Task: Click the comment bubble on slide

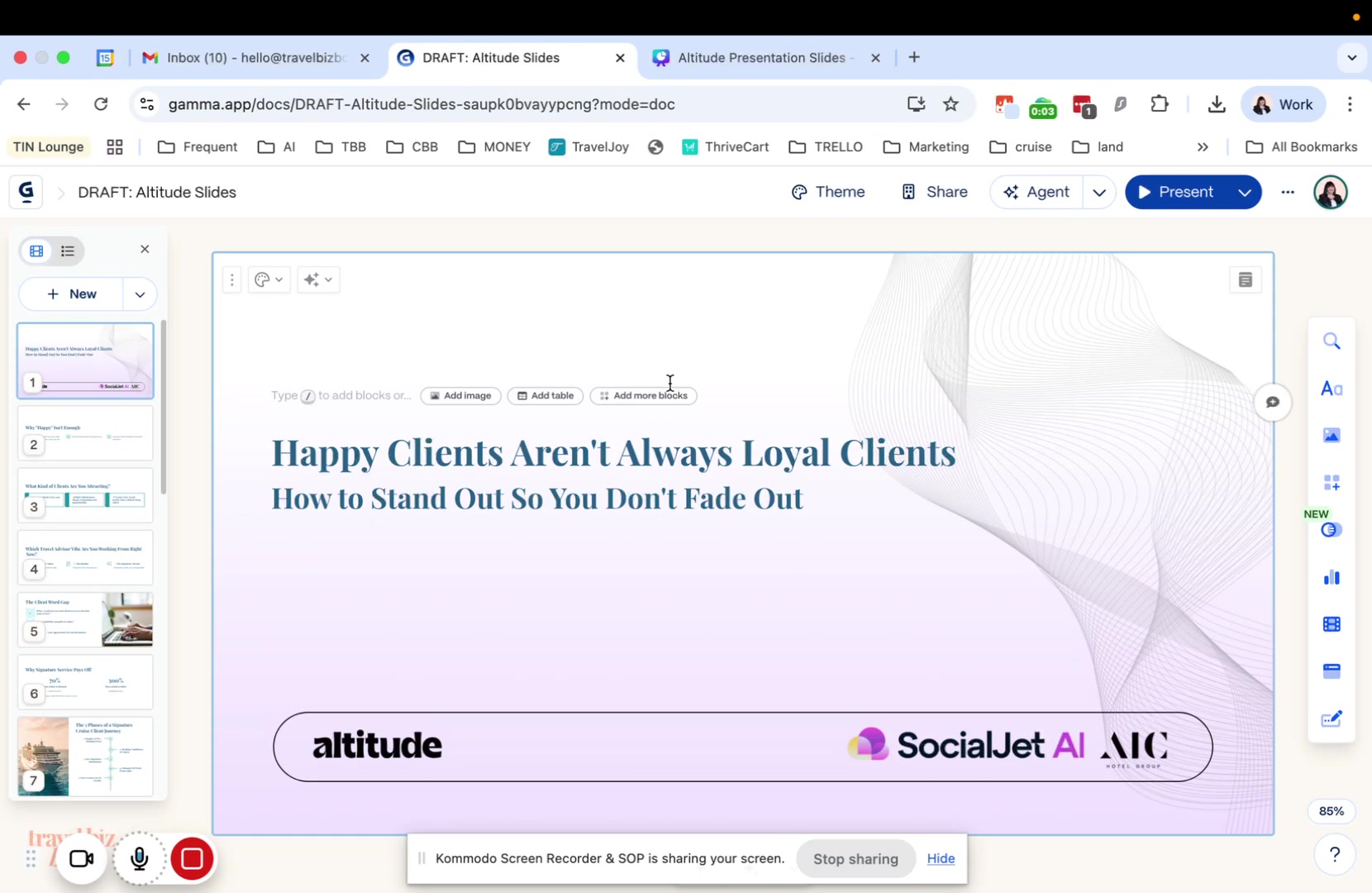Action: tap(1272, 403)
